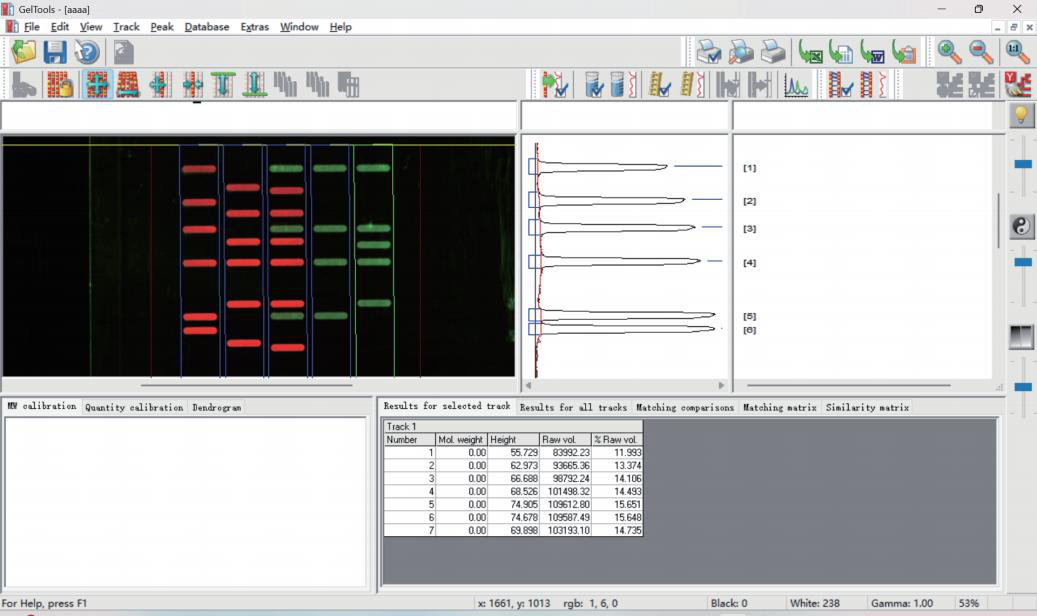This screenshot has width=1037, height=616.
Task: Switch to the MW calibration tab
Action: (42, 406)
